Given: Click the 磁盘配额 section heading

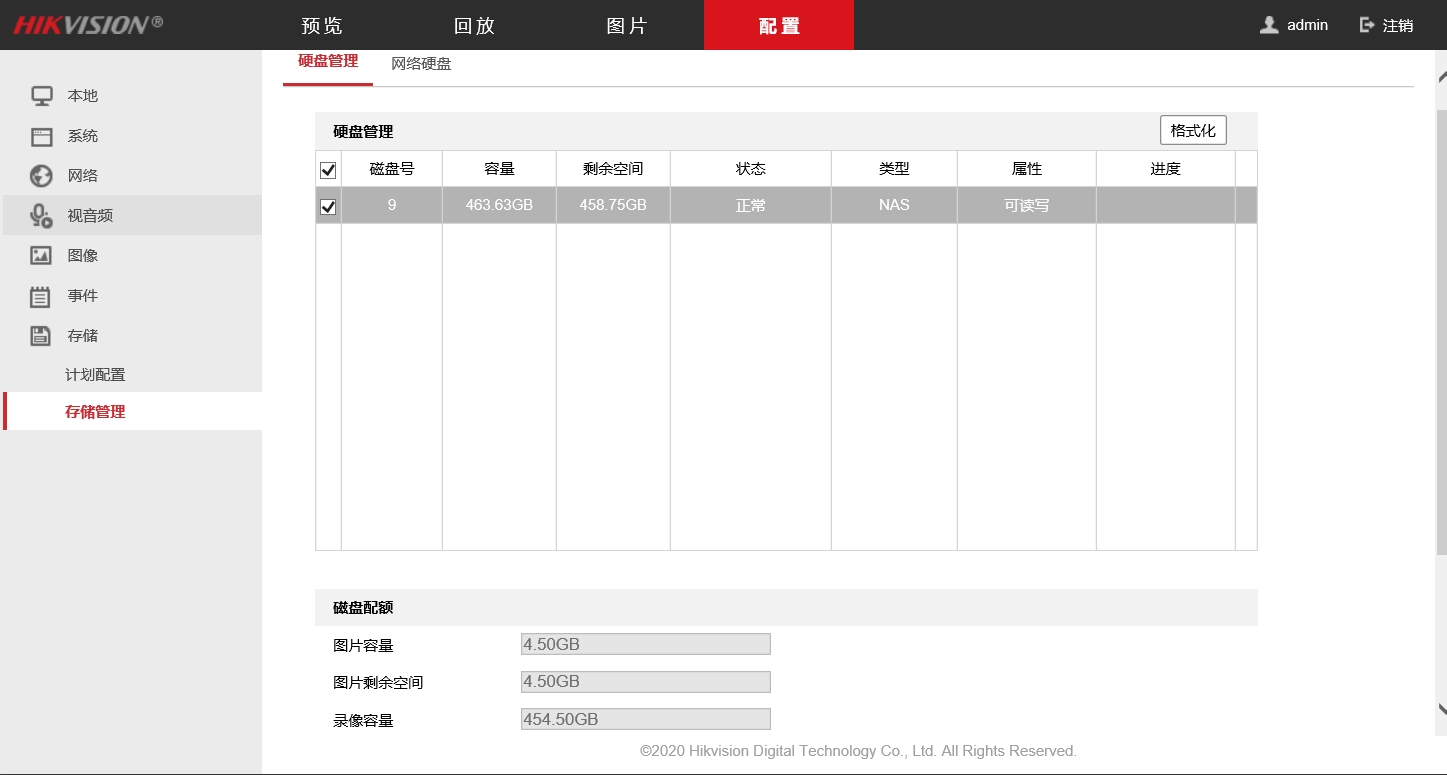Looking at the screenshot, I should point(363,608).
